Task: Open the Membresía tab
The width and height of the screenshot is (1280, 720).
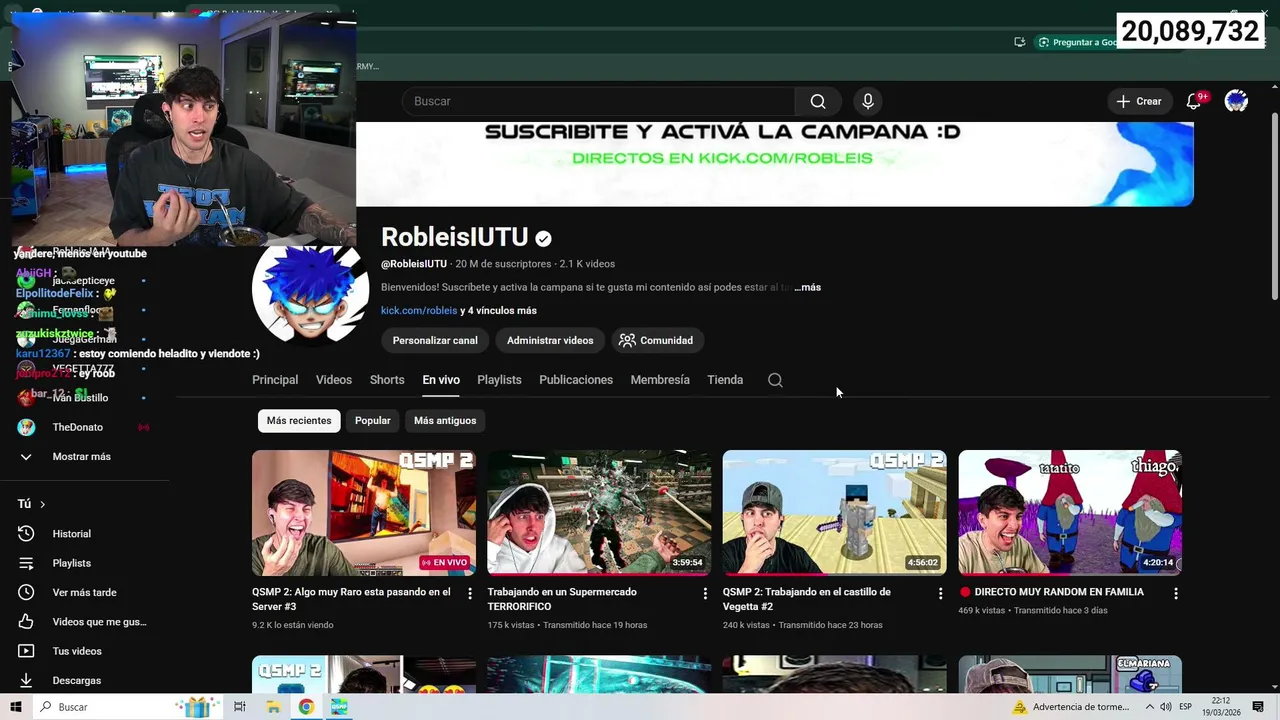Action: (x=660, y=380)
